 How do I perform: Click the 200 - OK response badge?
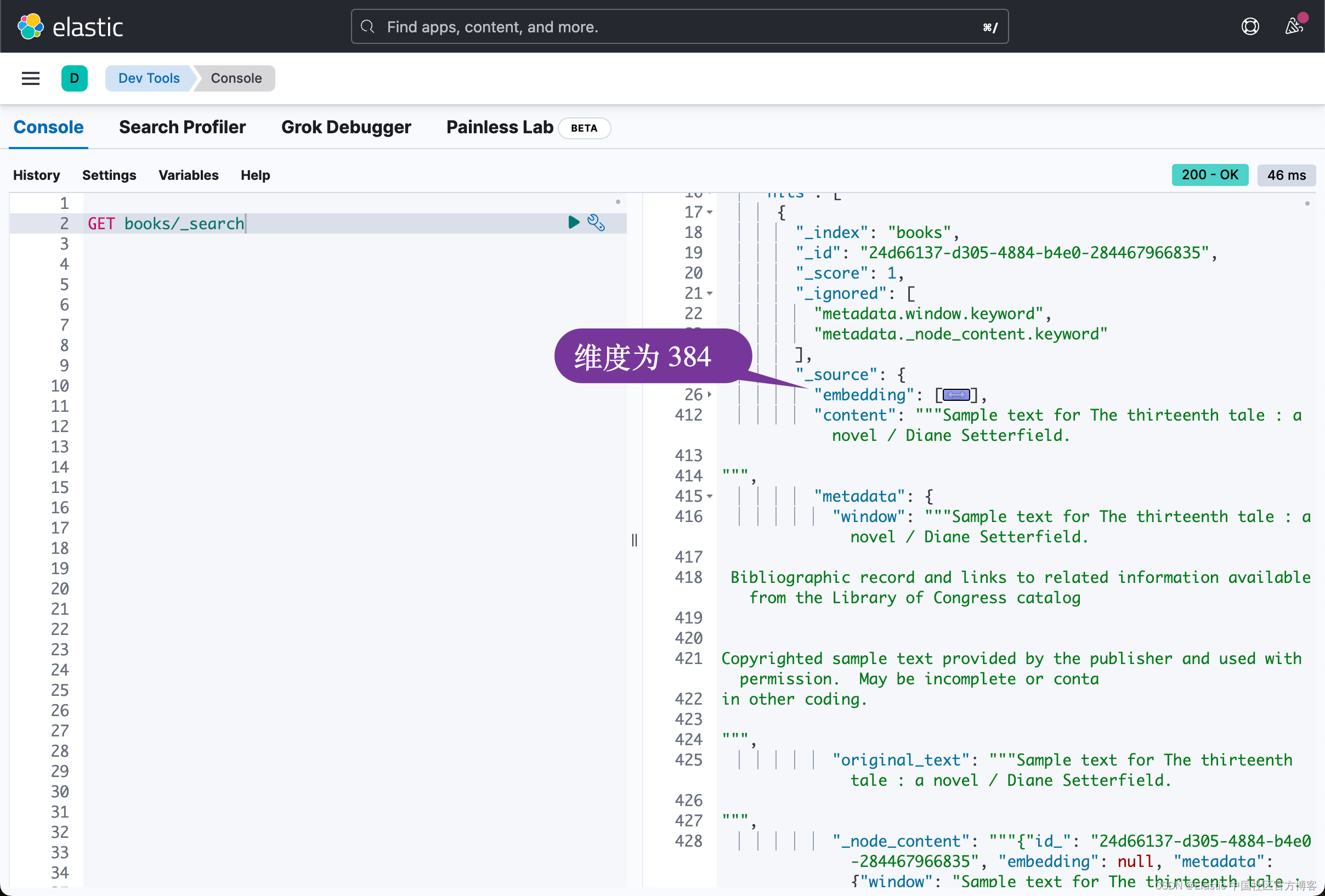(x=1210, y=175)
